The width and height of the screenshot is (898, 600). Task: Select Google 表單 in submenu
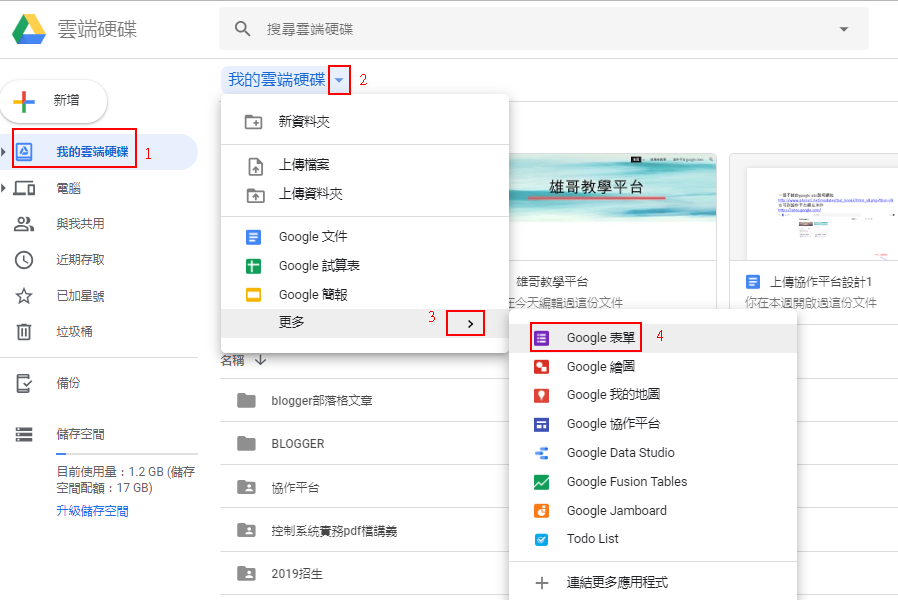point(653,338)
